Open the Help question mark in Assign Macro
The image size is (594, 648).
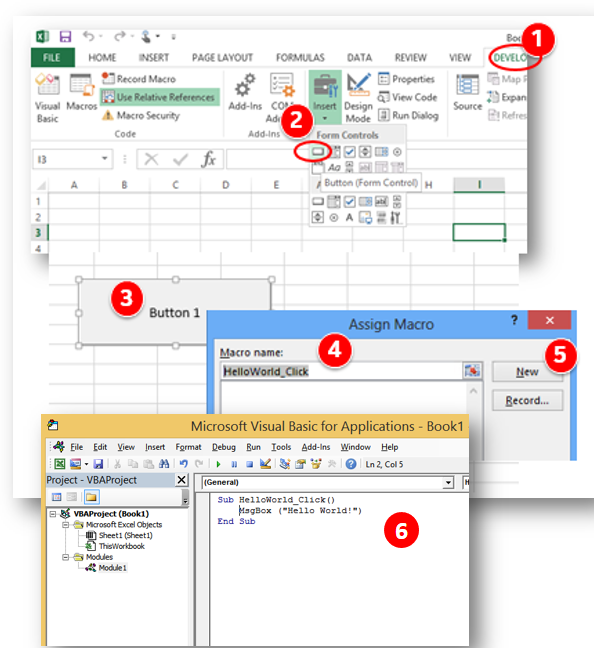[x=514, y=320]
